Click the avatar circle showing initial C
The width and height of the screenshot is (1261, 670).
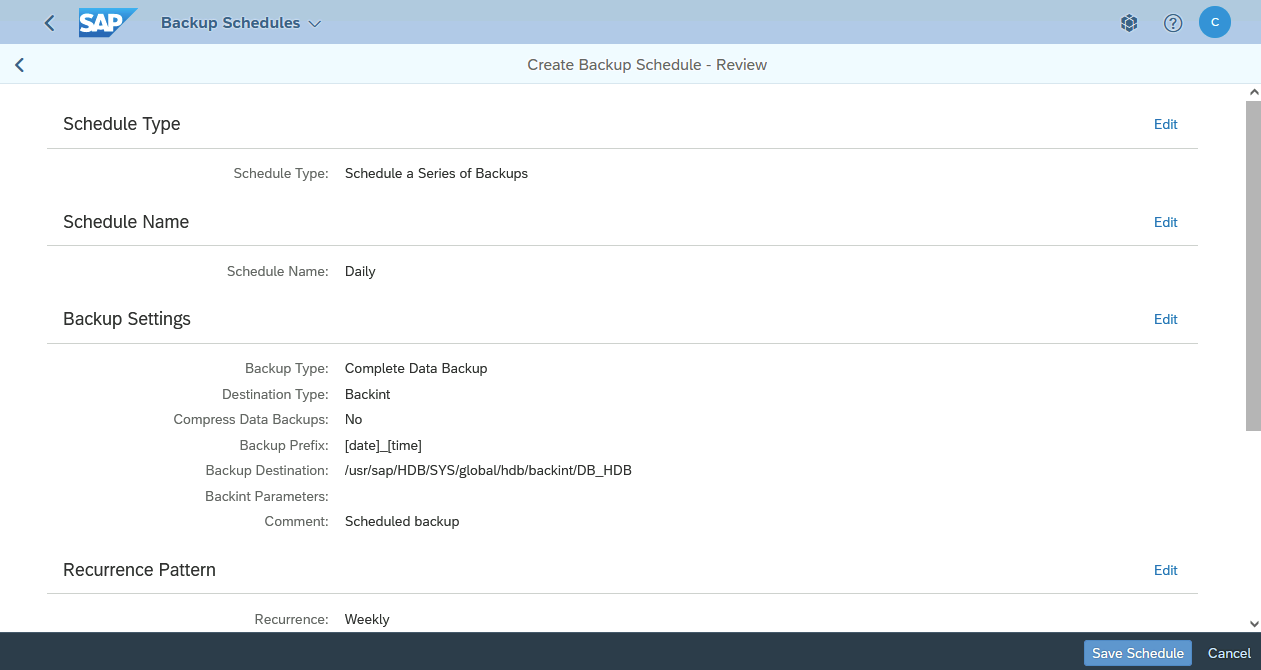pyautogui.click(x=1214, y=22)
